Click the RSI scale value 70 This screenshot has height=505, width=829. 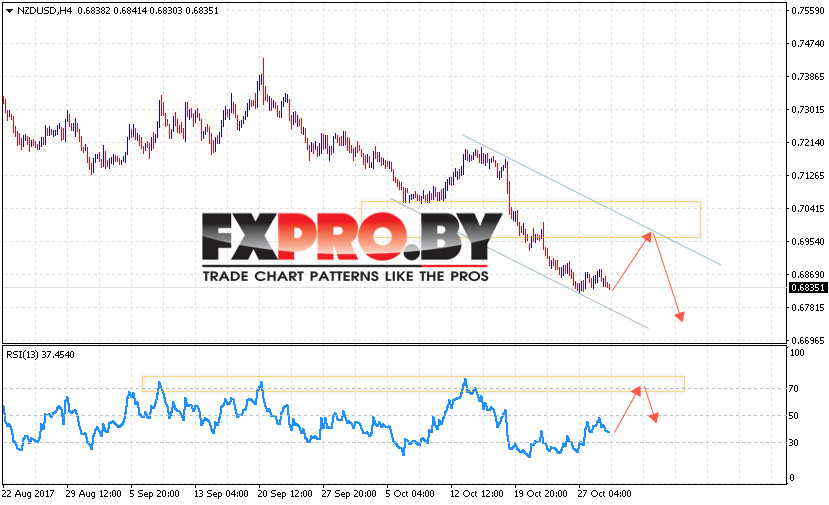(793, 389)
